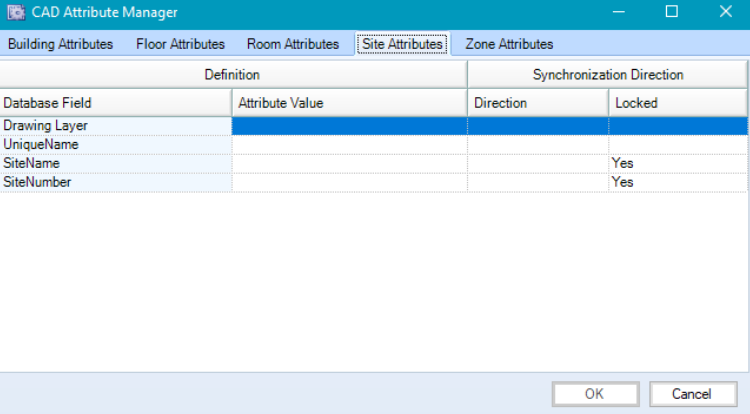Click the Direction column header
750x414 pixels.
point(538,102)
